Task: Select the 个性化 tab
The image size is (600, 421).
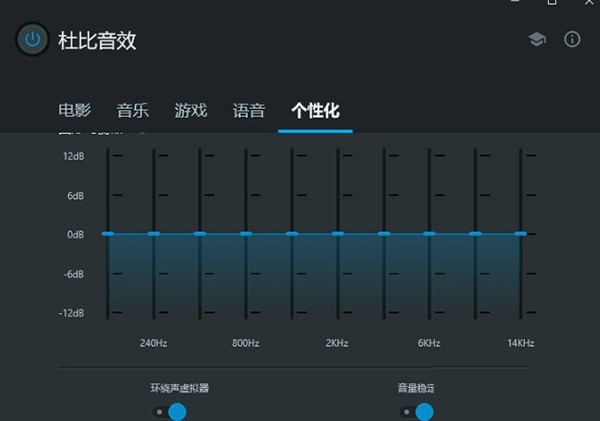Action: pos(315,110)
